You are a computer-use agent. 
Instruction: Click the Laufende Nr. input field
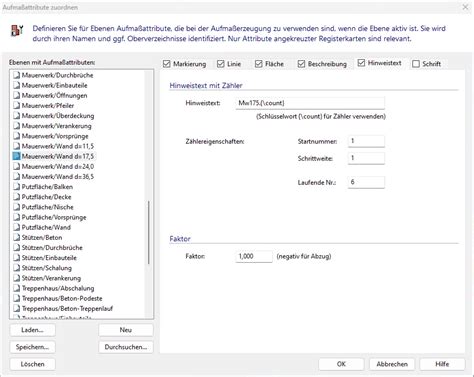[x=366, y=182]
